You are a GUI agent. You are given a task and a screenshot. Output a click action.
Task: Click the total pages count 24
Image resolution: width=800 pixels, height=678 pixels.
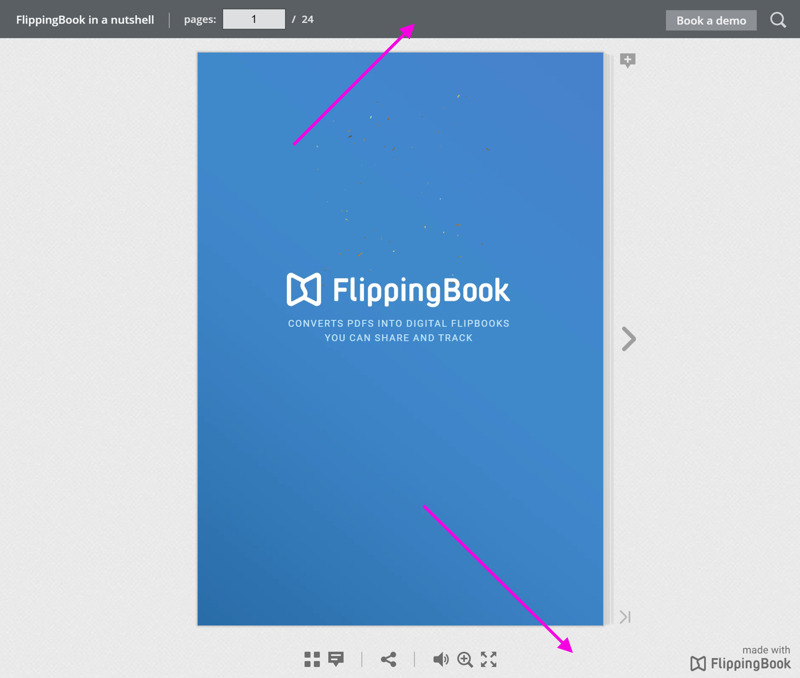click(x=307, y=19)
